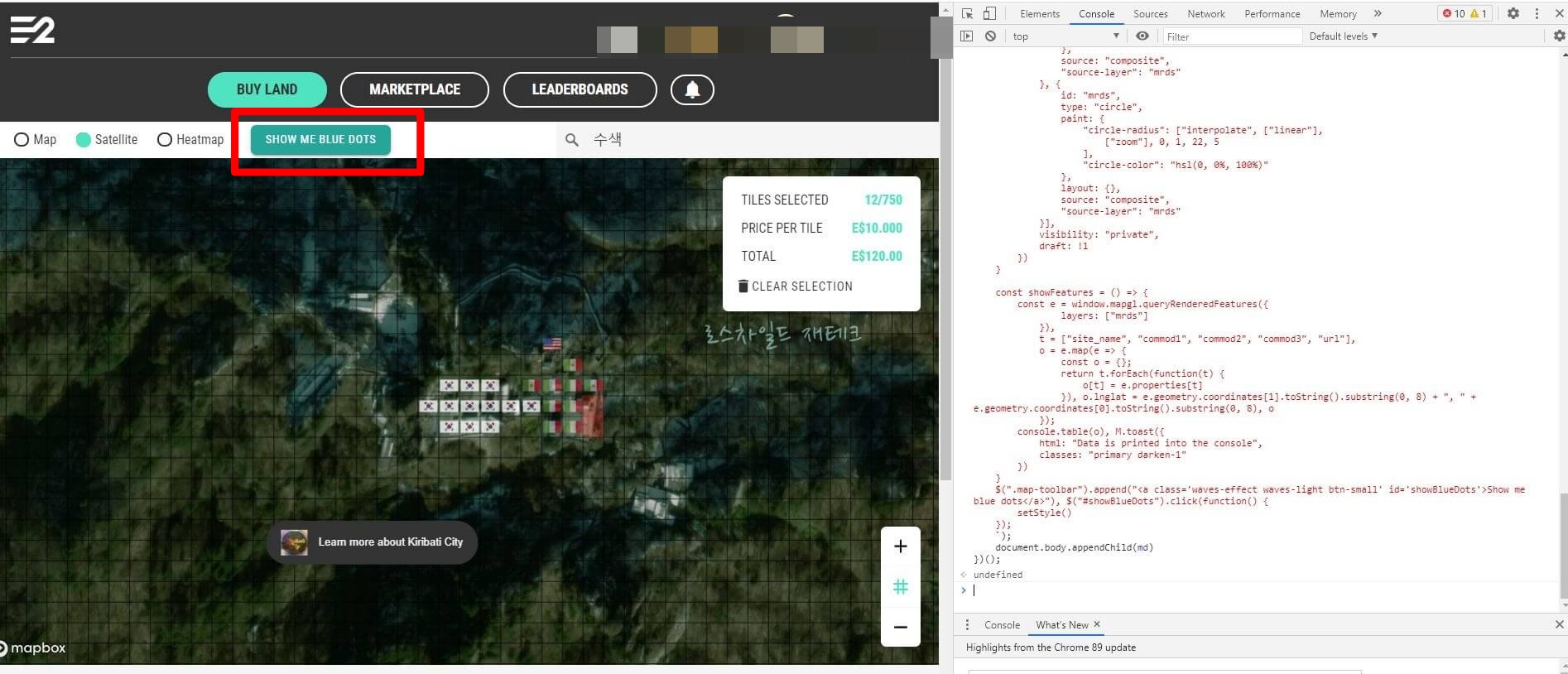The width and height of the screenshot is (1568, 674).
Task: Clear the console output
Action: point(990,36)
